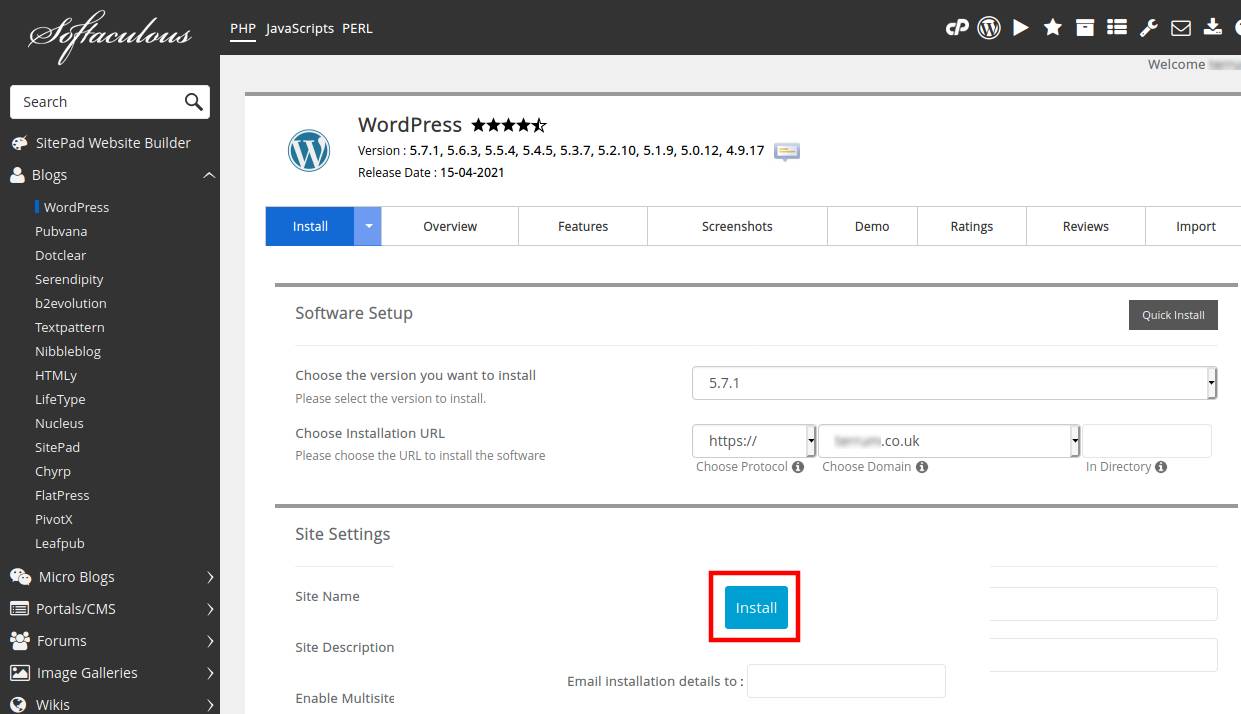
Task: Click the Release Date 15-04-2021 text
Action: (431, 172)
